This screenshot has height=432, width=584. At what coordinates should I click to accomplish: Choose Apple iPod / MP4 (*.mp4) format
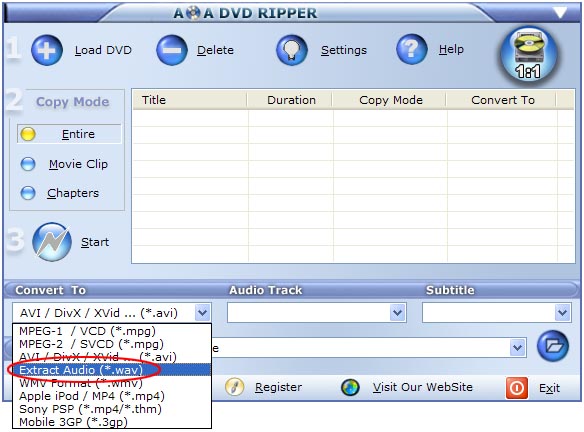(x=112, y=396)
